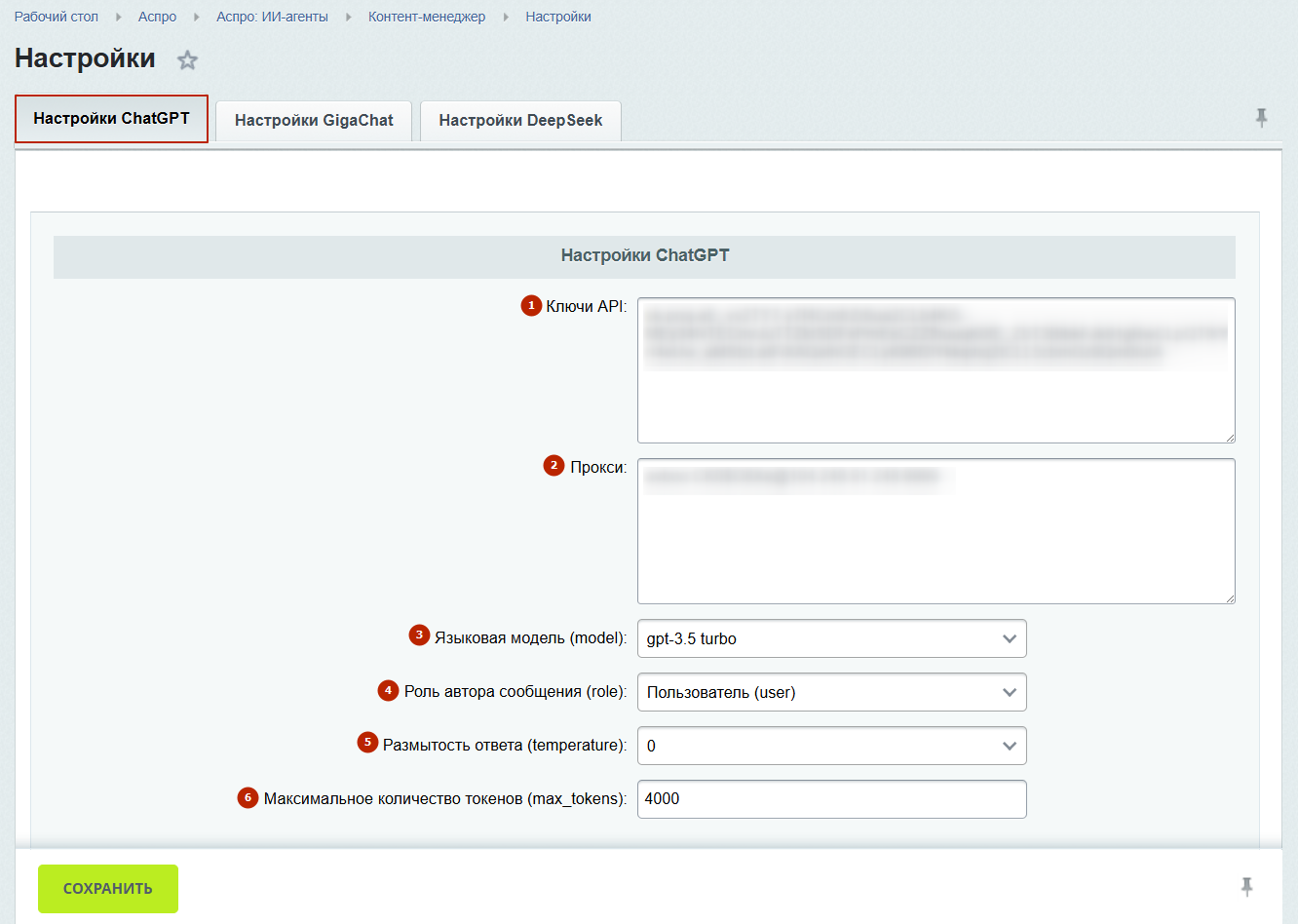Pin the bottom save bar
The height and width of the screenshot is (924, 1298).
pyautogui.click(x=1246, y=887)
